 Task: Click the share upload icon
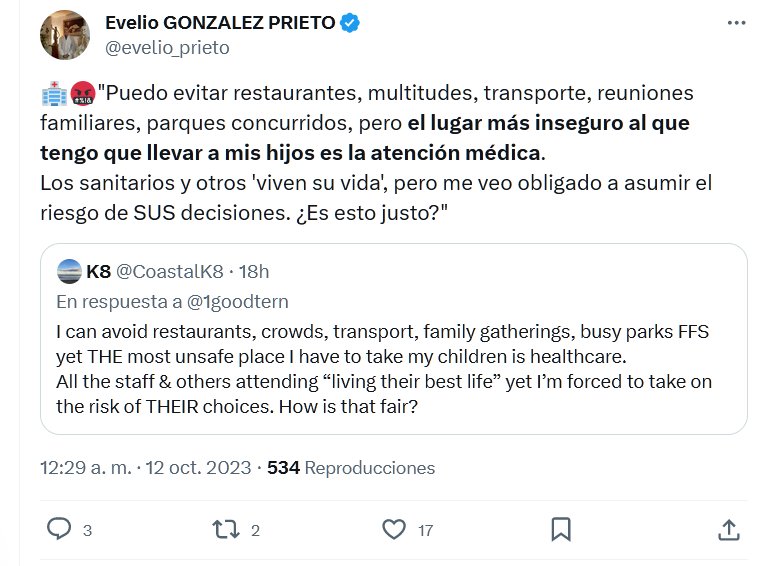click(x=729, y=529)
